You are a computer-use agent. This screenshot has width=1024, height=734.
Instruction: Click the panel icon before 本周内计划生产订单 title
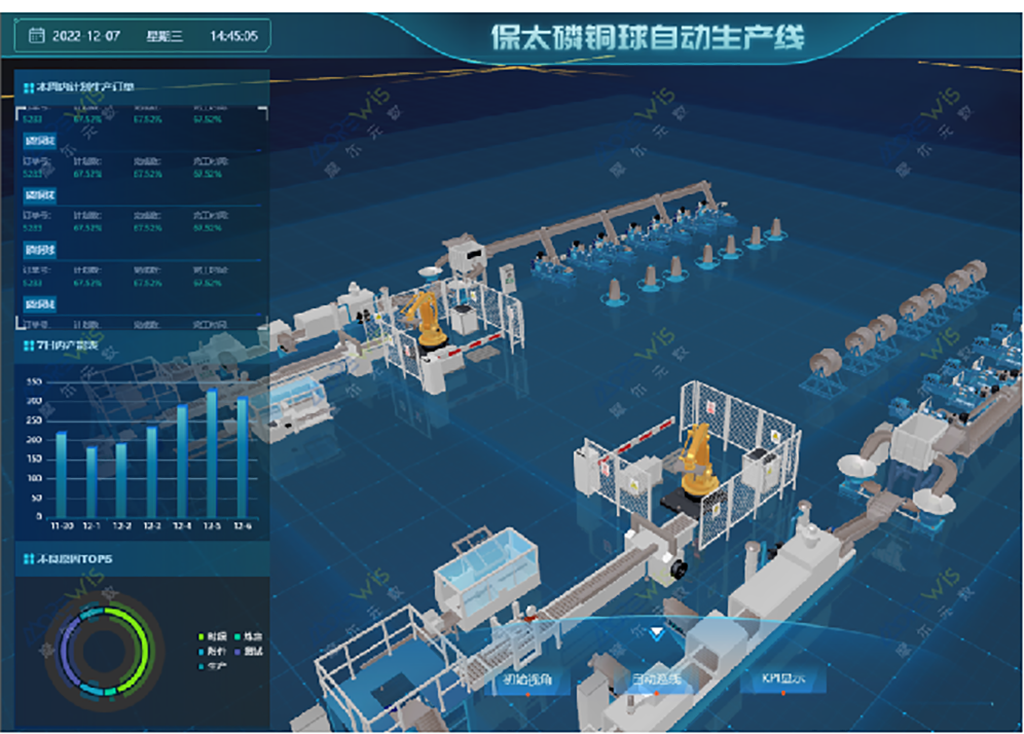click(x=27, y=86)
